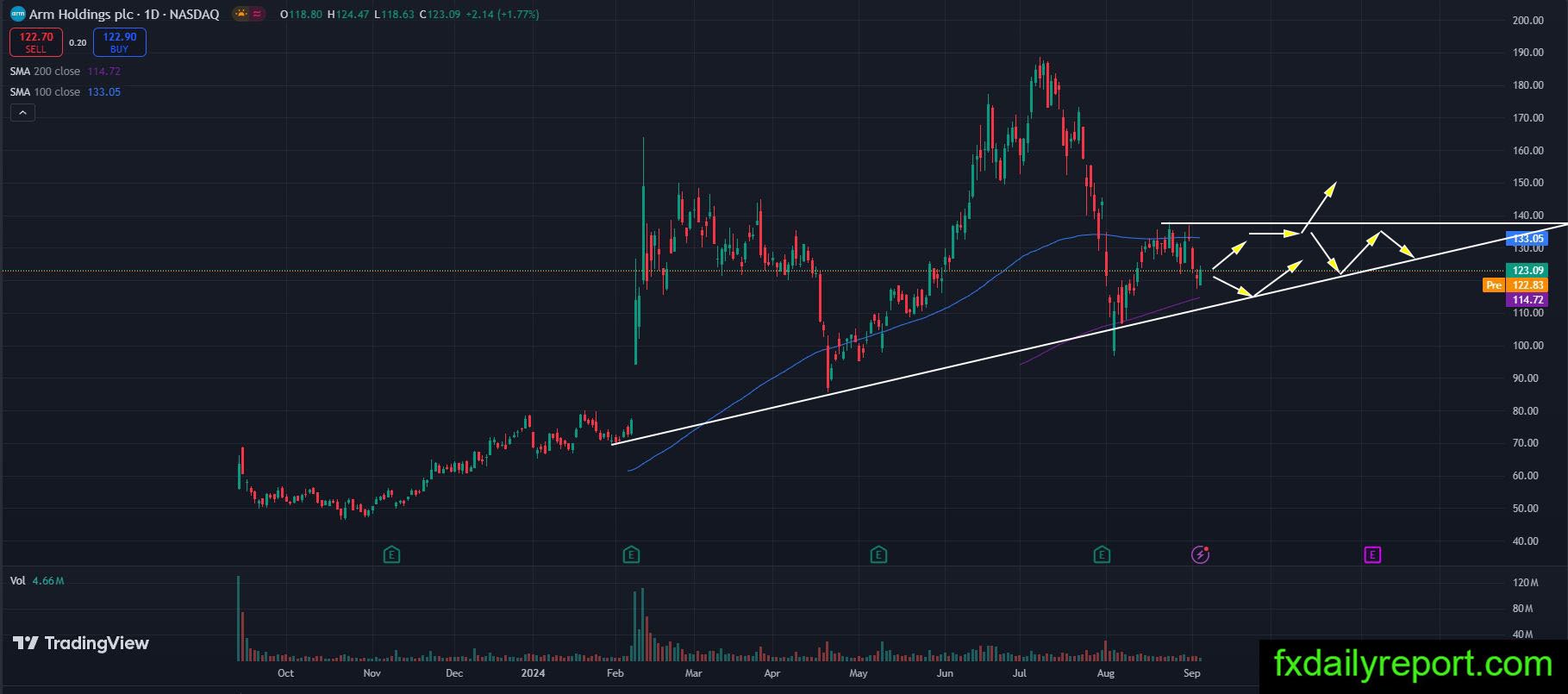
Task: Click 100.00 on the price axis
Action: tap(1527, 346)
